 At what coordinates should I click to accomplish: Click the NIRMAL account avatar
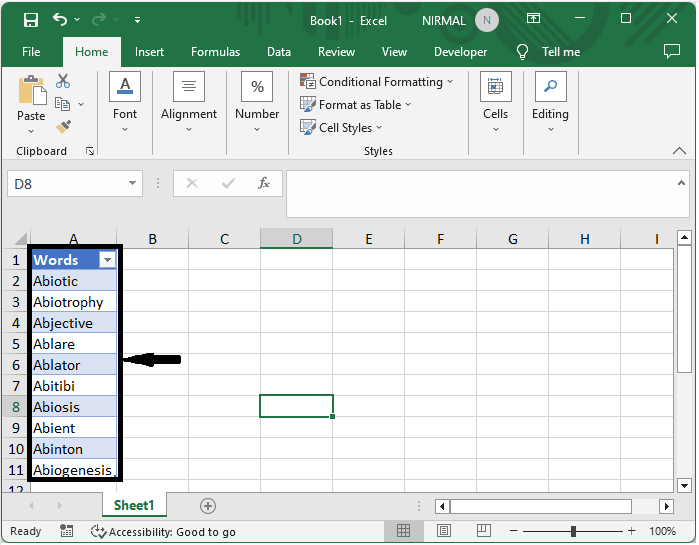(x=486, y=20)
